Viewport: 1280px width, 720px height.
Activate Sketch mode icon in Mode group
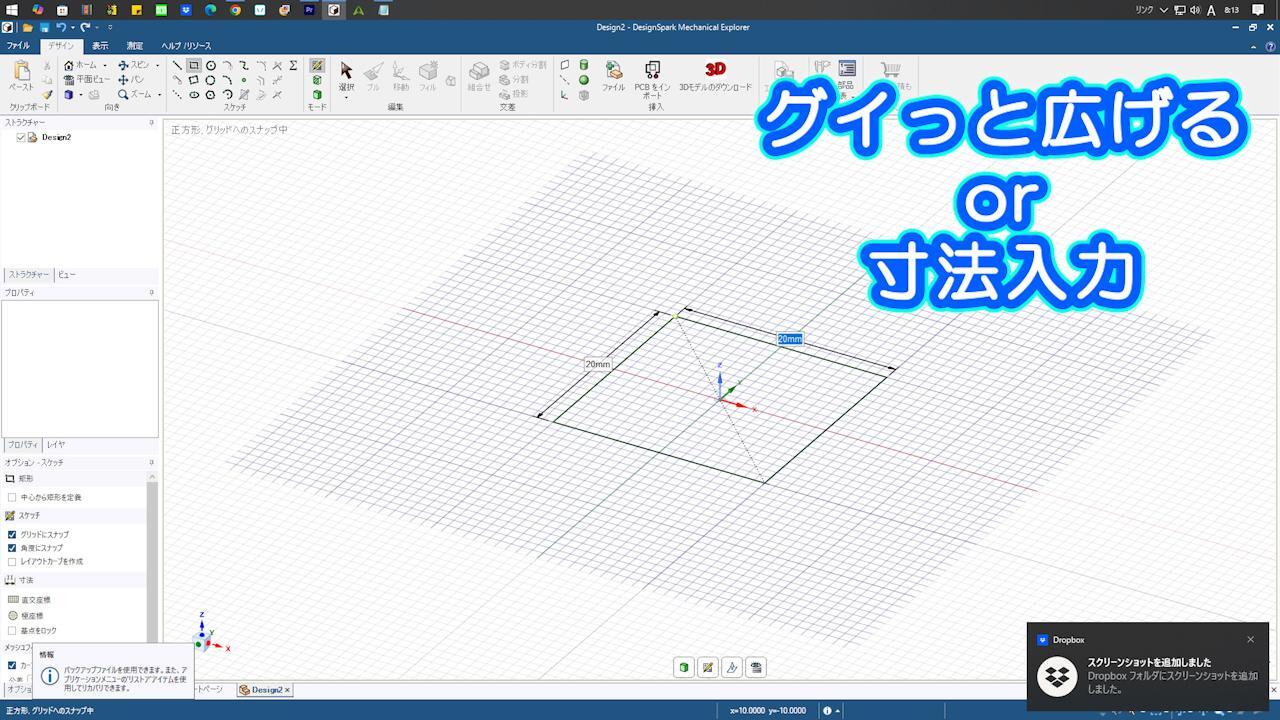[317, 65]
